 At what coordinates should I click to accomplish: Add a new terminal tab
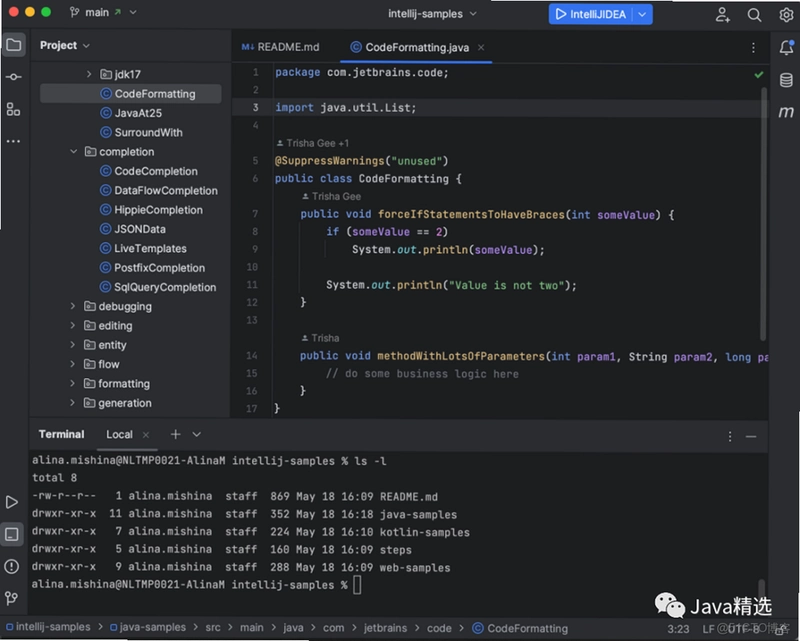coord(175,434)
